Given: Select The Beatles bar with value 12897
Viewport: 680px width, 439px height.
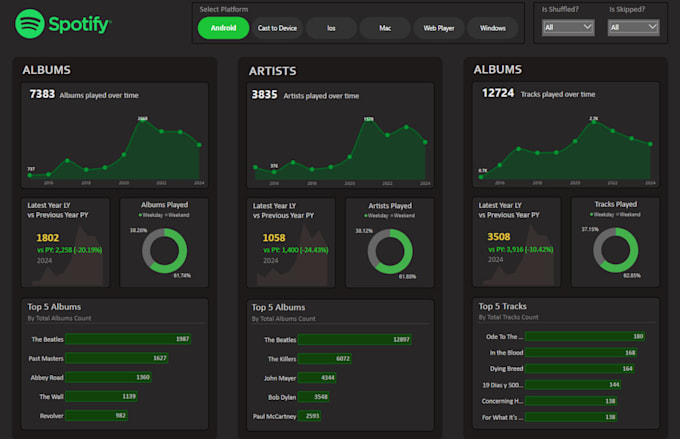Looking at the screenshot, I should 355,339.
